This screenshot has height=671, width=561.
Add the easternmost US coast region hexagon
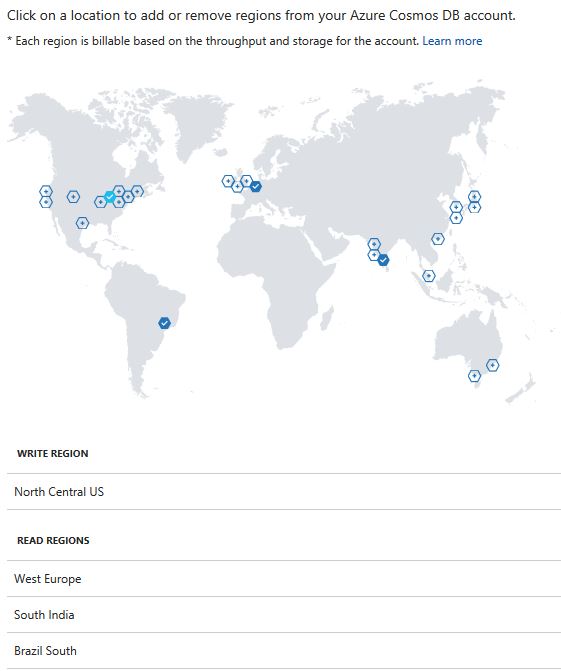[137, 191]
